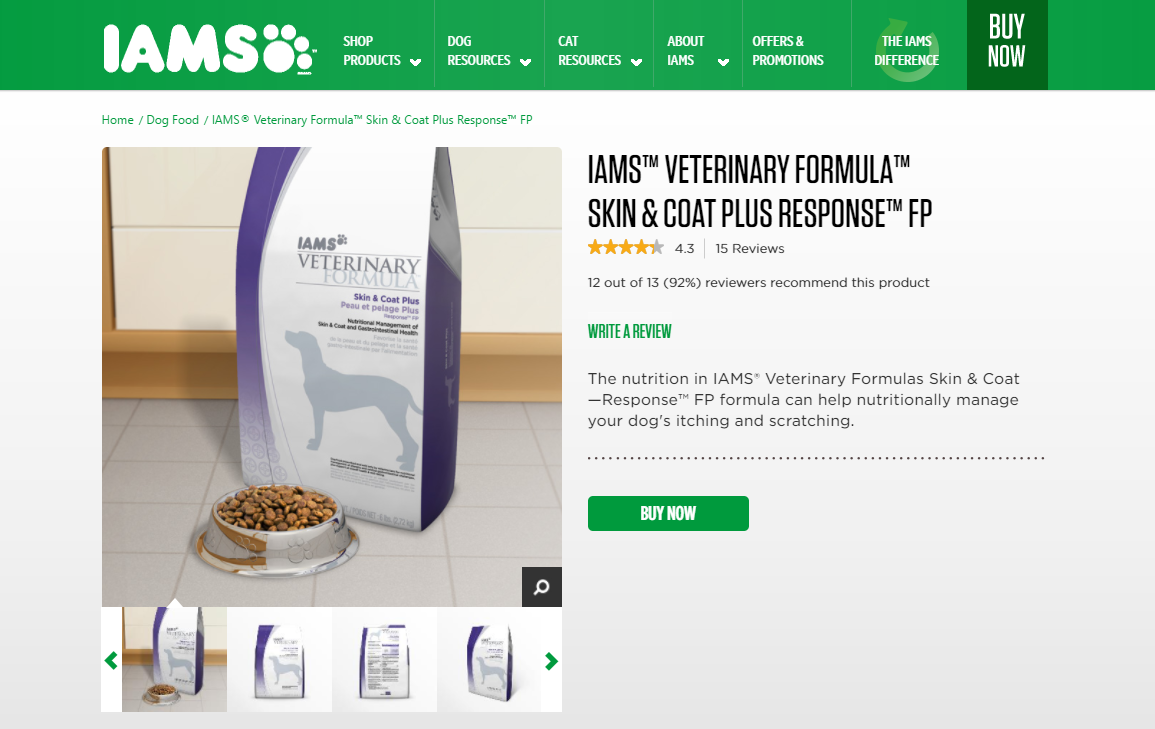1155x729 pixels.
Task: Go to Dog Food breadcrumb link
Action: [172, 119]
